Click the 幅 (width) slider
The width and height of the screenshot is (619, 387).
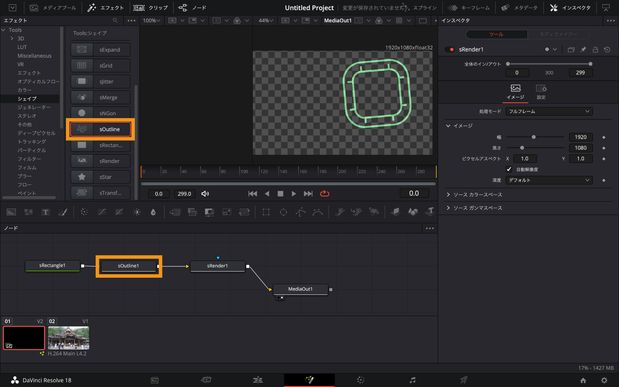(535, 137)
